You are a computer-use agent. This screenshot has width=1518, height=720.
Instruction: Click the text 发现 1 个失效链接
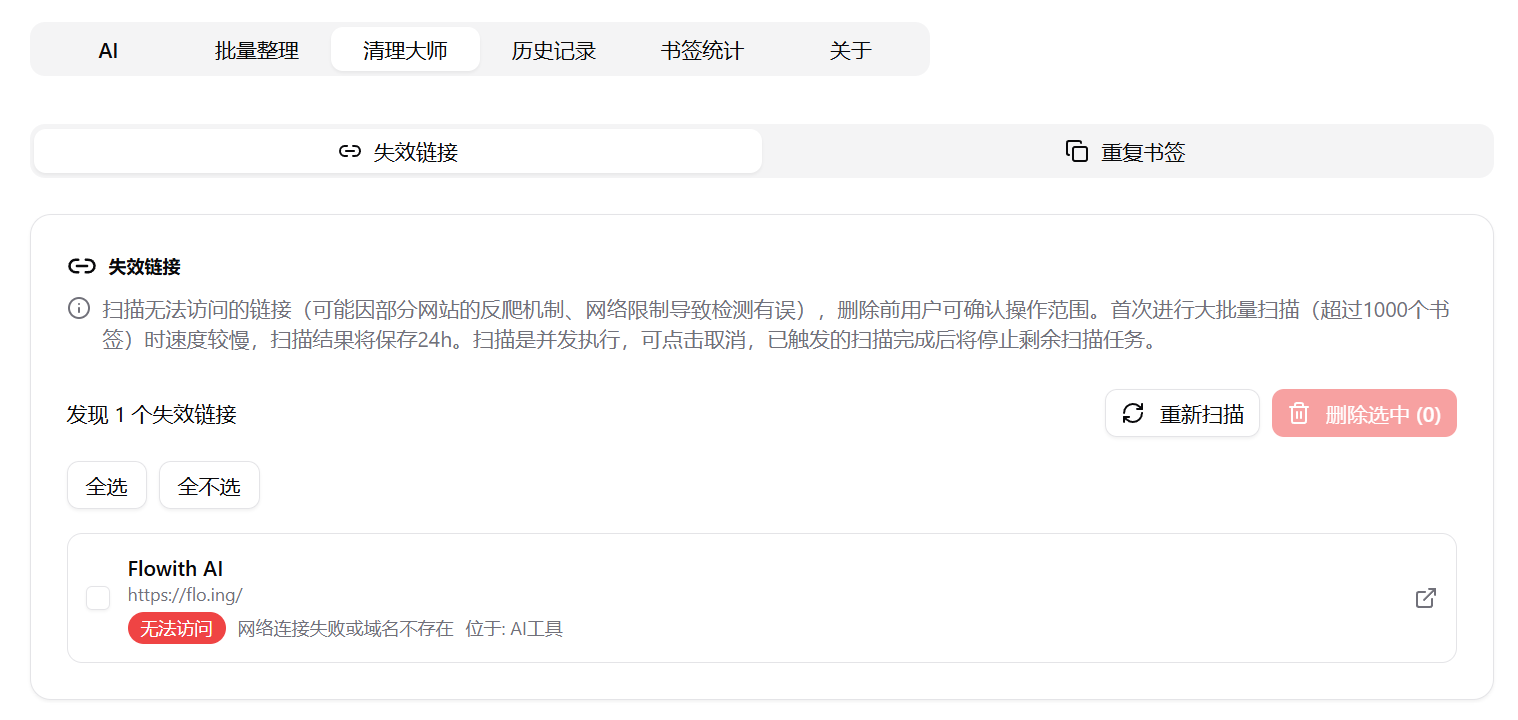(x=152, y=414)
